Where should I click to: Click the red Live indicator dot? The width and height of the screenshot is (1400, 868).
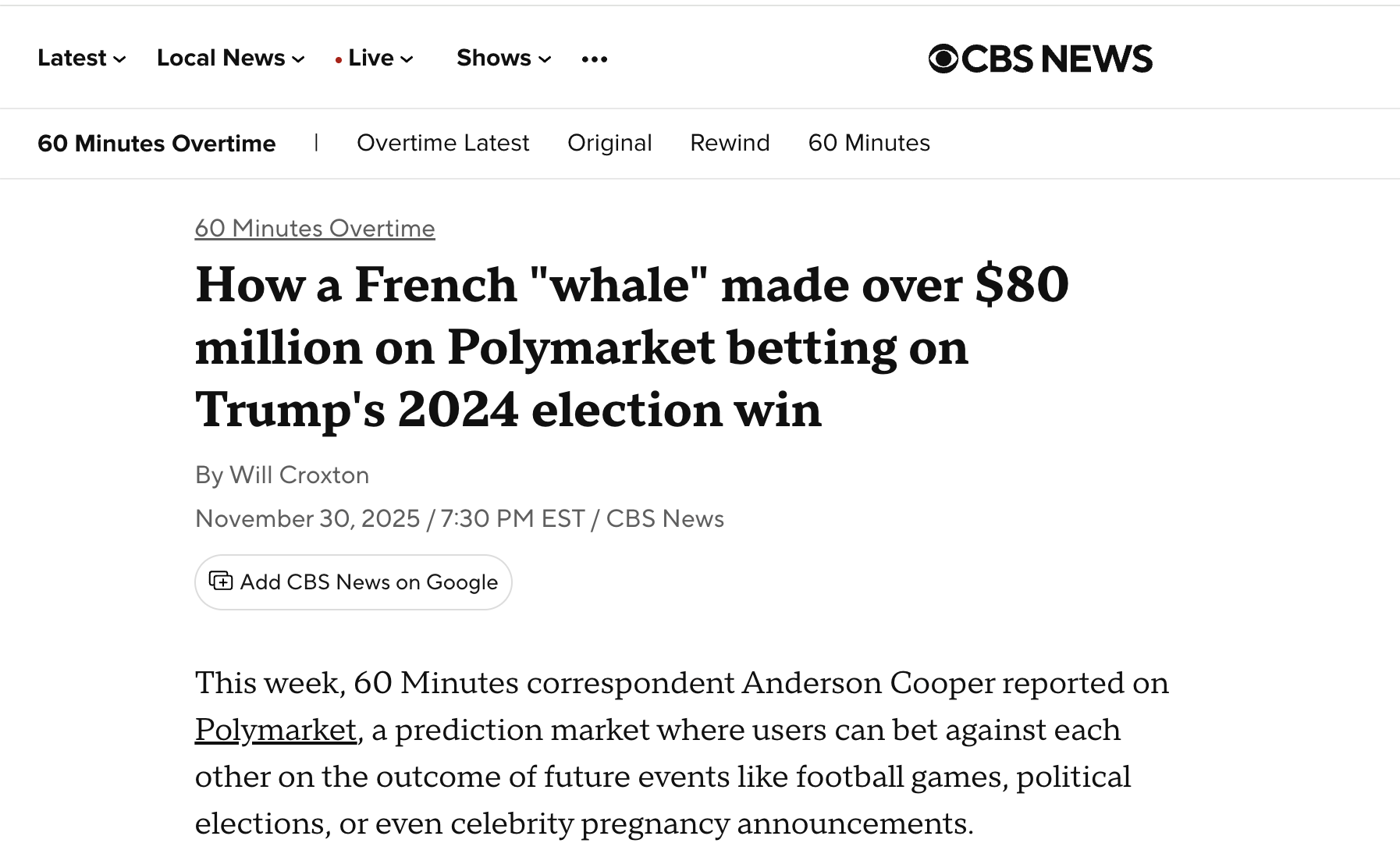point(338,60)
